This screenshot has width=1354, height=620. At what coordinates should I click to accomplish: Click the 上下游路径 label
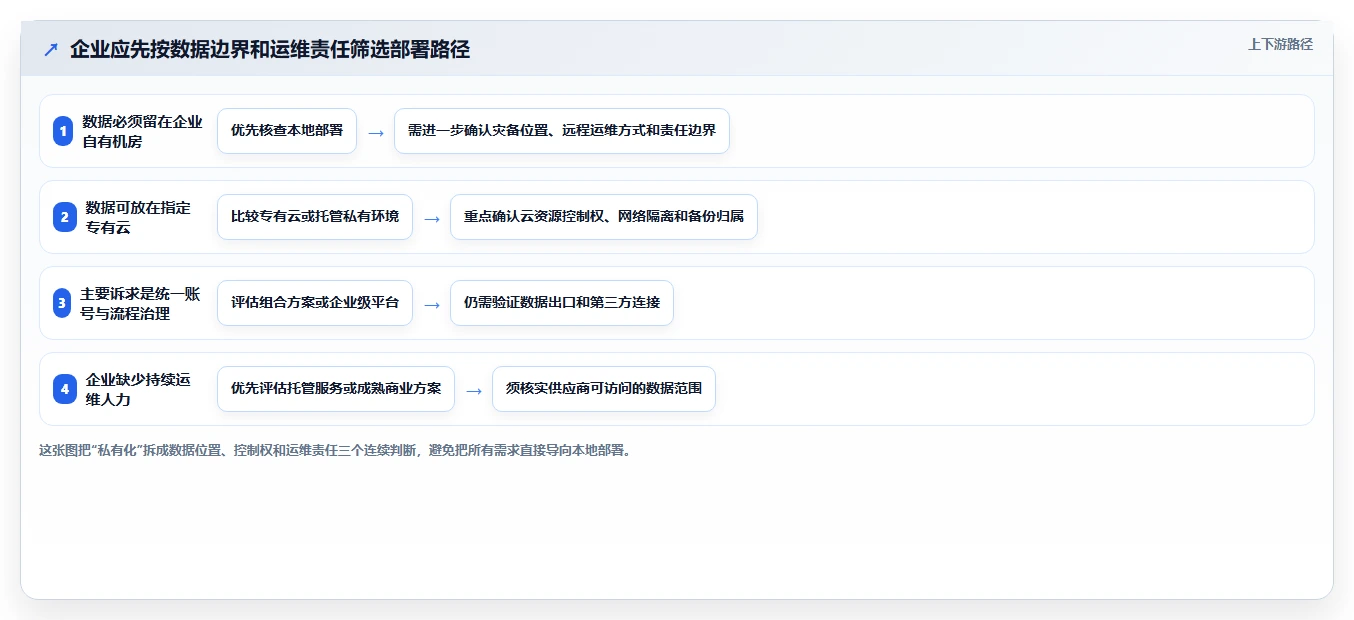coord(1280,44)
